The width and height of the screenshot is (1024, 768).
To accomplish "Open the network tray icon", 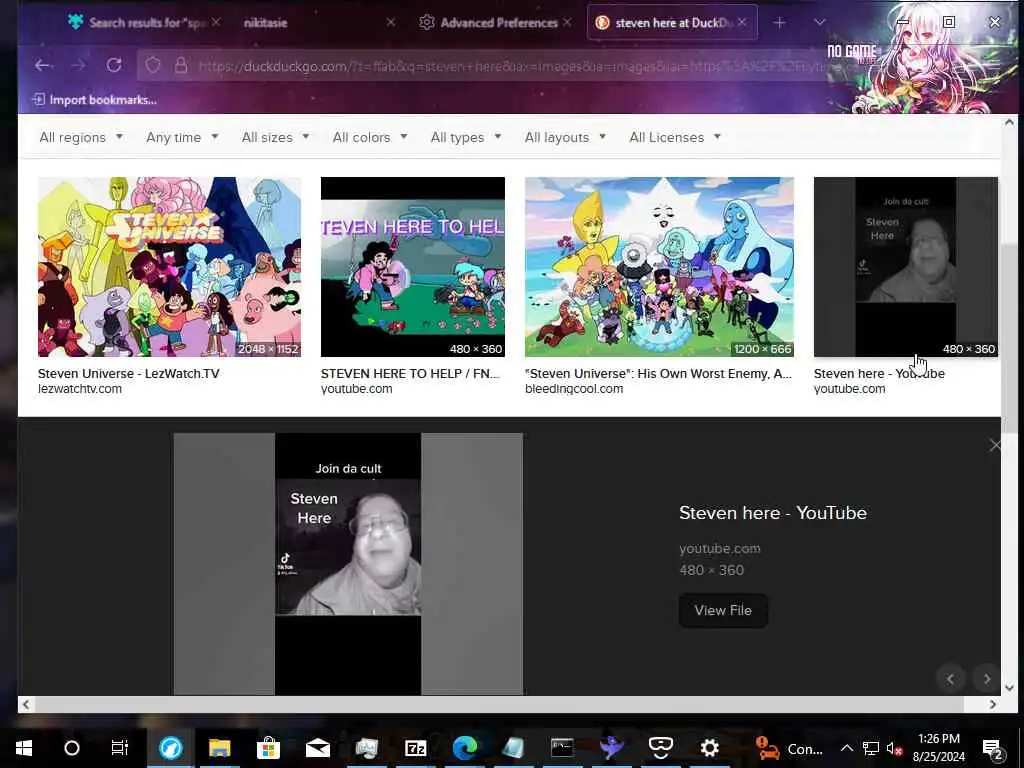I will point(871,748).
